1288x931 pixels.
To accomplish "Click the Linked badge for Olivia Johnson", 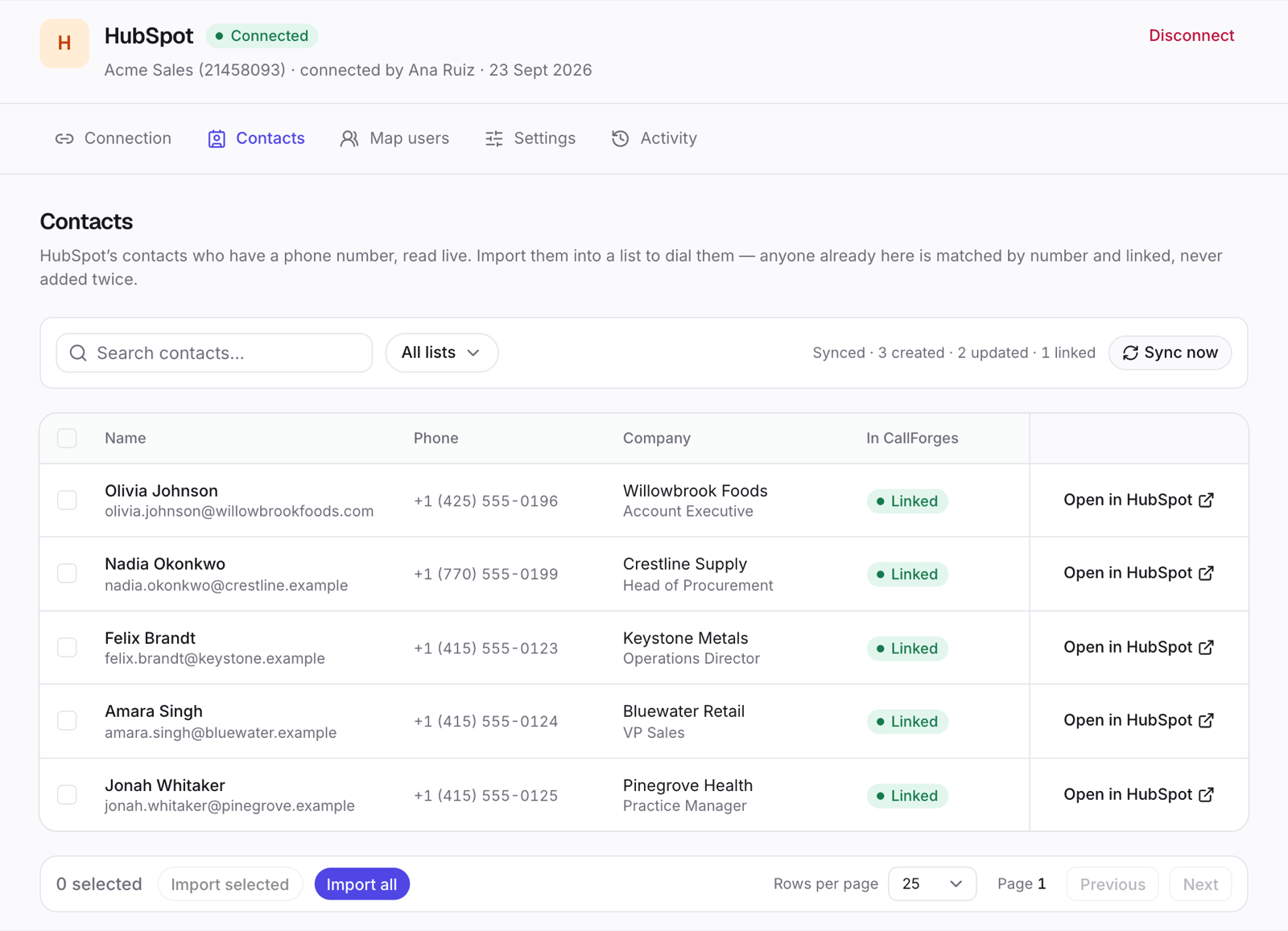I will [x=907, y=501].
